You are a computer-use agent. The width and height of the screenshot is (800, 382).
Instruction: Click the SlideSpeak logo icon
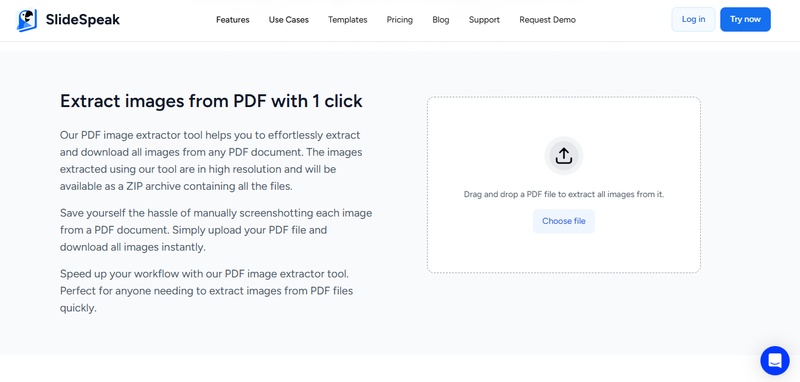(x=27, y=20)
